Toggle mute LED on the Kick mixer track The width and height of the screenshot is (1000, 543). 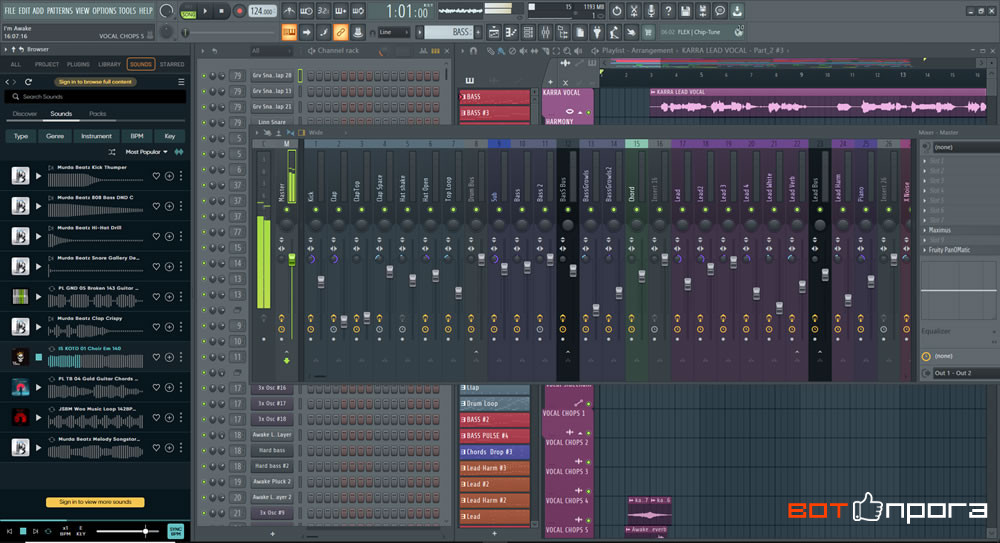(310, 209)
